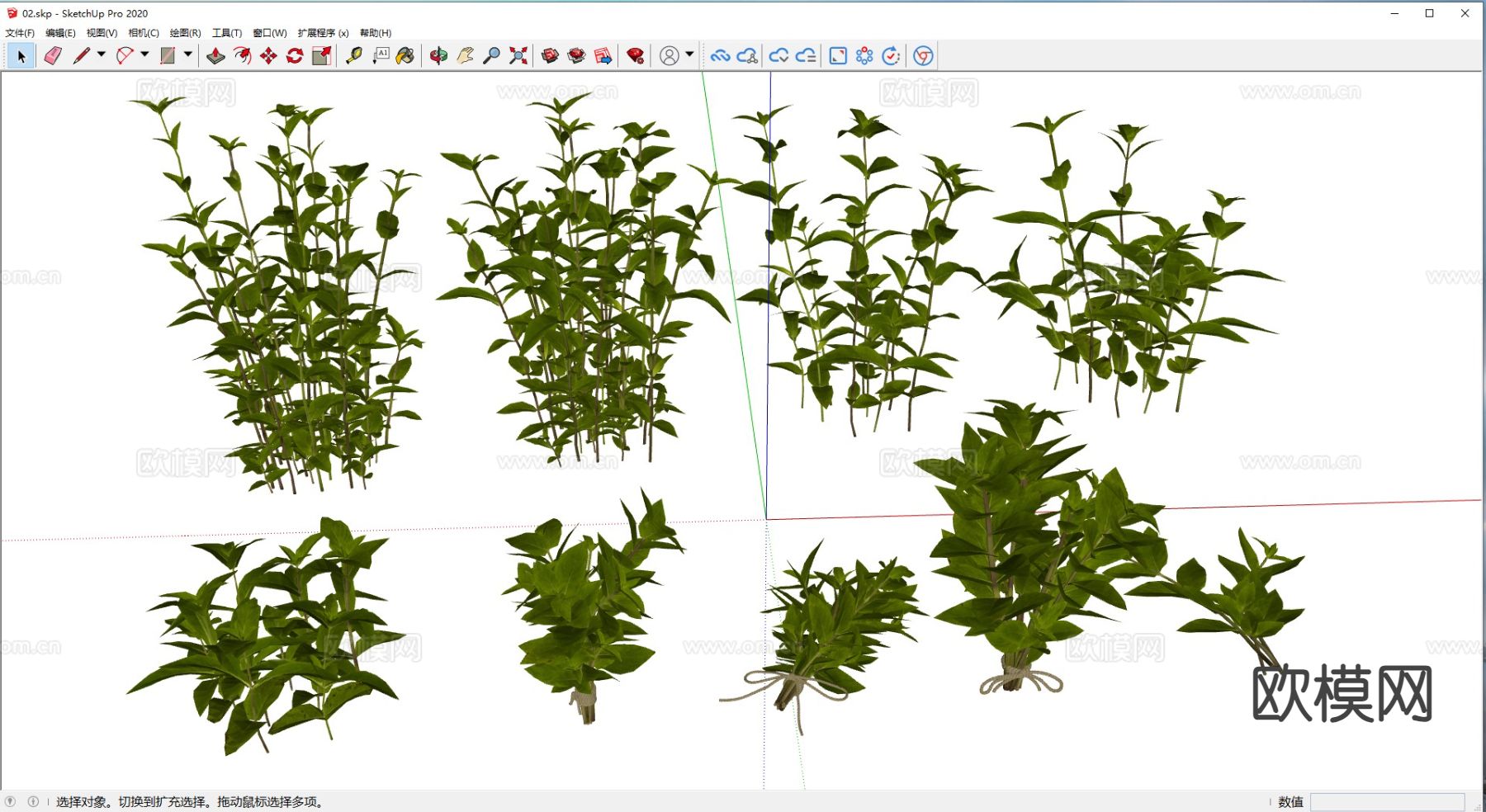
Task: Open the 文件(F) menu
Action: (x=20, y=33)
